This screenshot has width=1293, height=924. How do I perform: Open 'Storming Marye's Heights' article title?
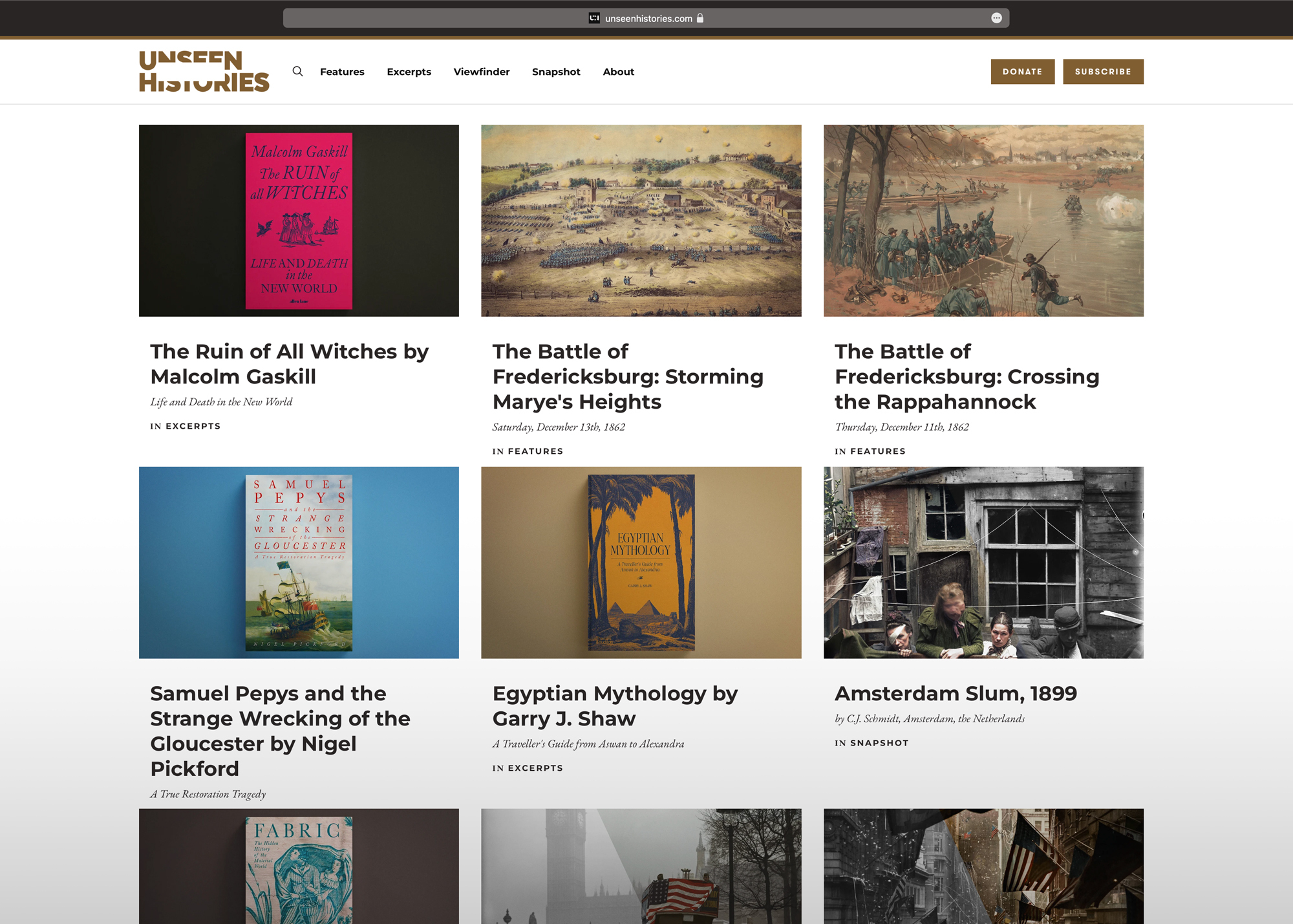click(x=628, y=376)
